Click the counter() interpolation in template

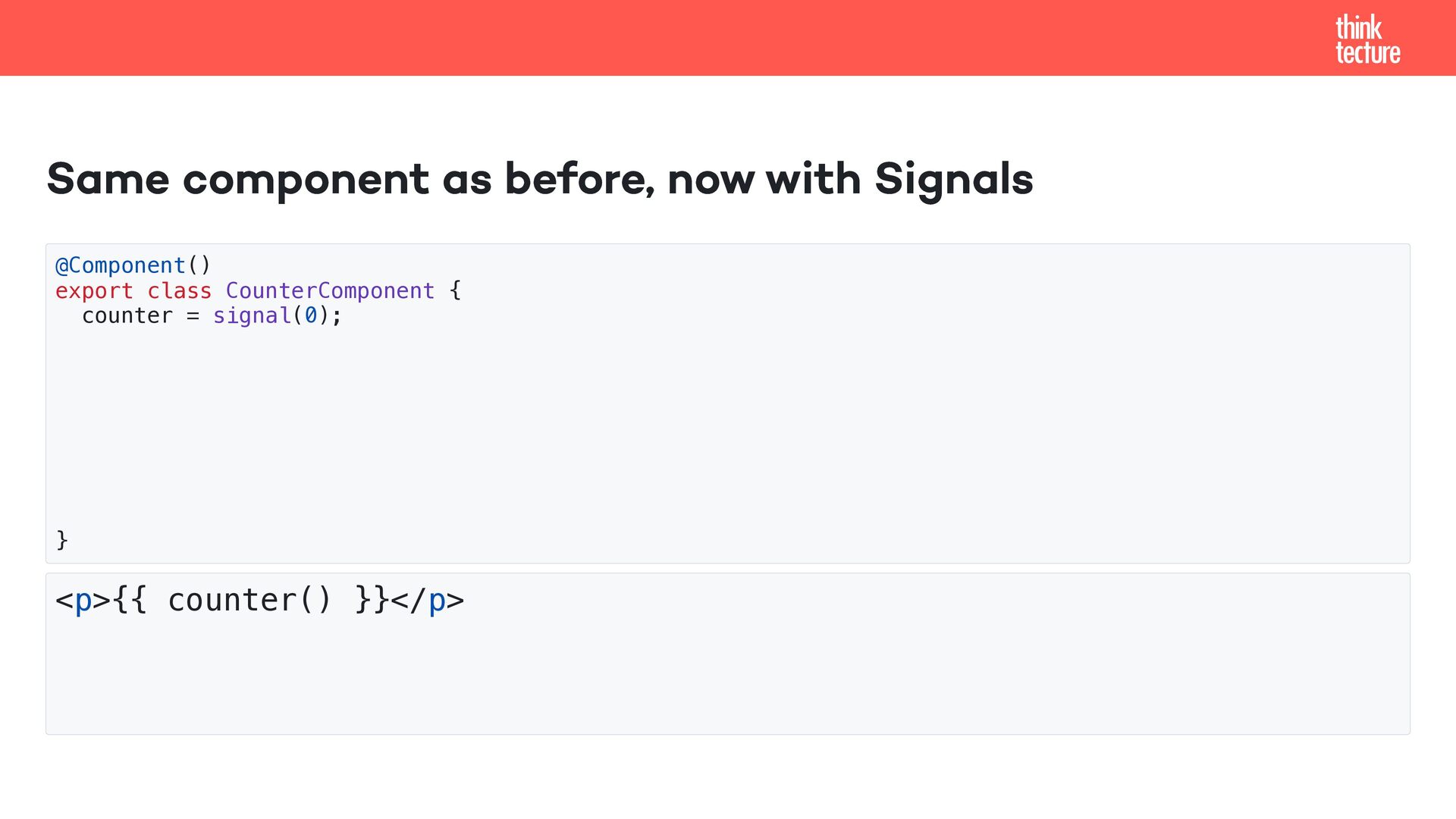pyautogui.click(x=249, y=601)
